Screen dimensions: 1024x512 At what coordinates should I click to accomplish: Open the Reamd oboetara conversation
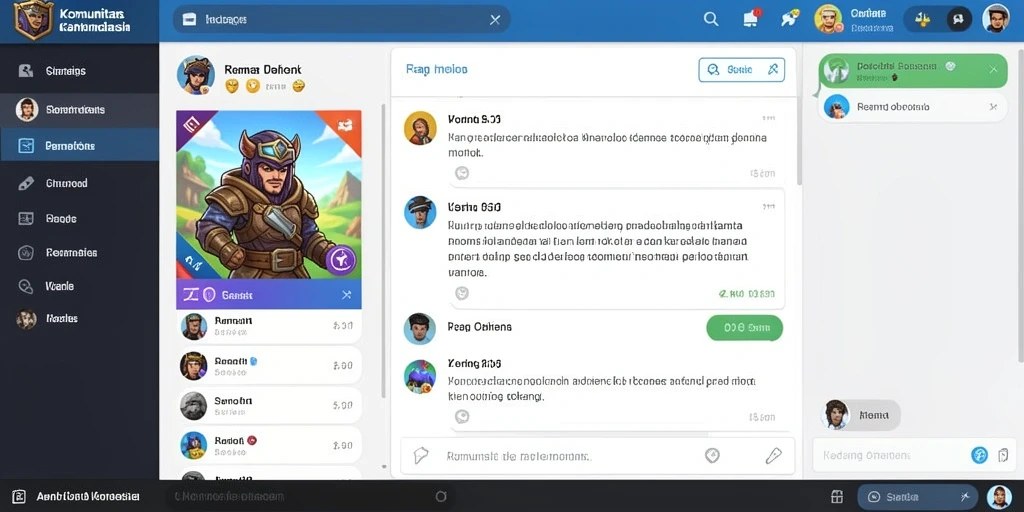[x=913, y=106]
